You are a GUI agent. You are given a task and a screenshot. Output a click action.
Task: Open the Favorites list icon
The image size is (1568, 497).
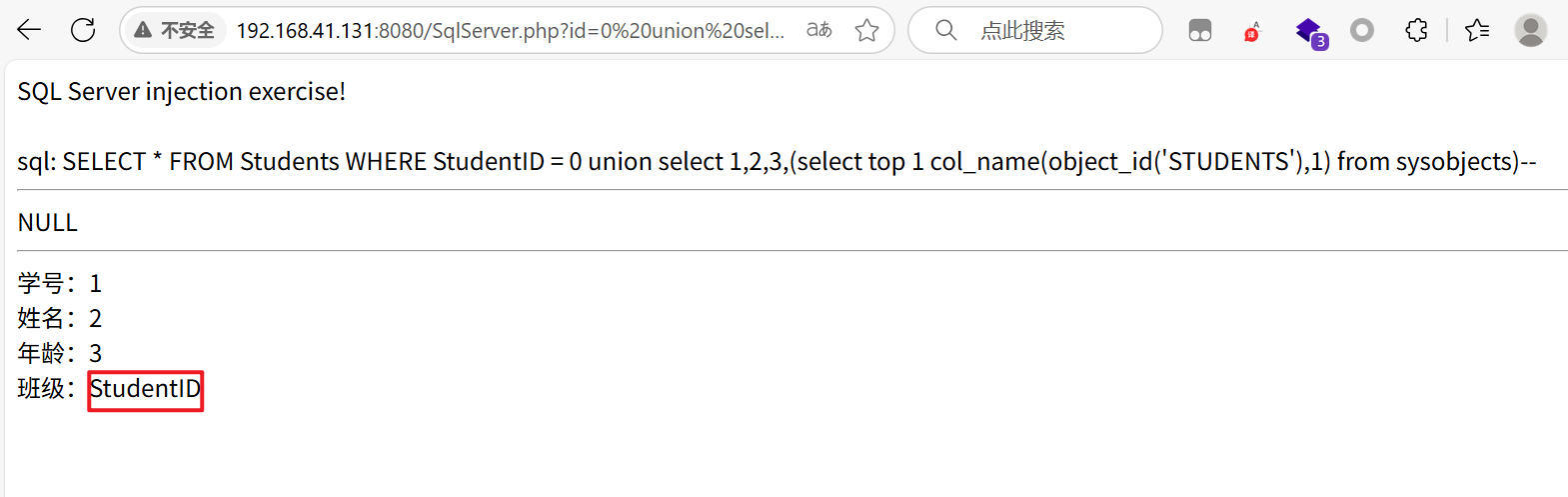1477,30
